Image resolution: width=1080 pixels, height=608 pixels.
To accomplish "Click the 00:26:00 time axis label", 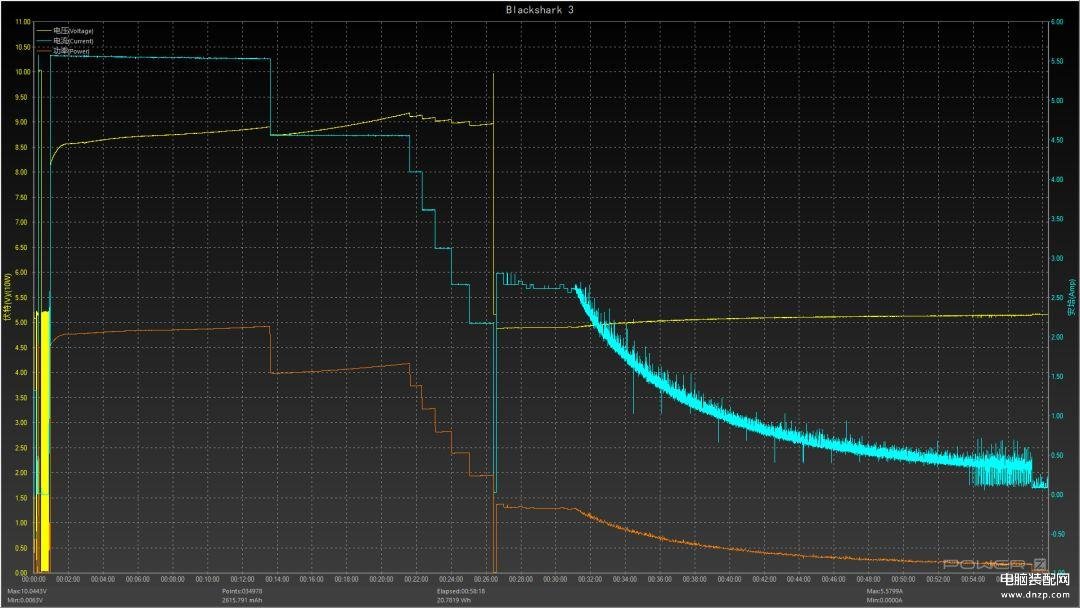I will pos(486,579).
